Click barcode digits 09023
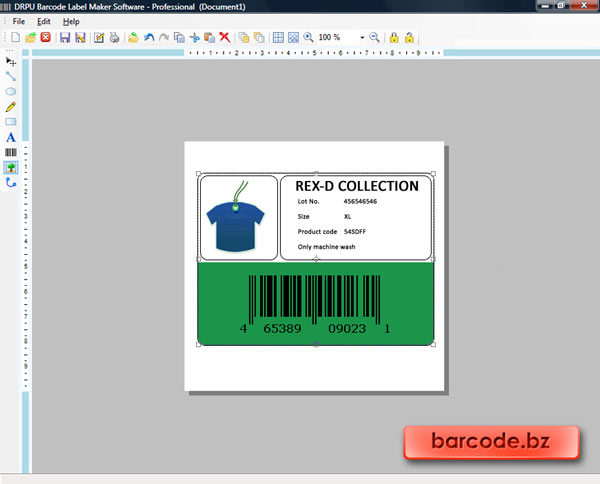 click(x=347, y=329)
